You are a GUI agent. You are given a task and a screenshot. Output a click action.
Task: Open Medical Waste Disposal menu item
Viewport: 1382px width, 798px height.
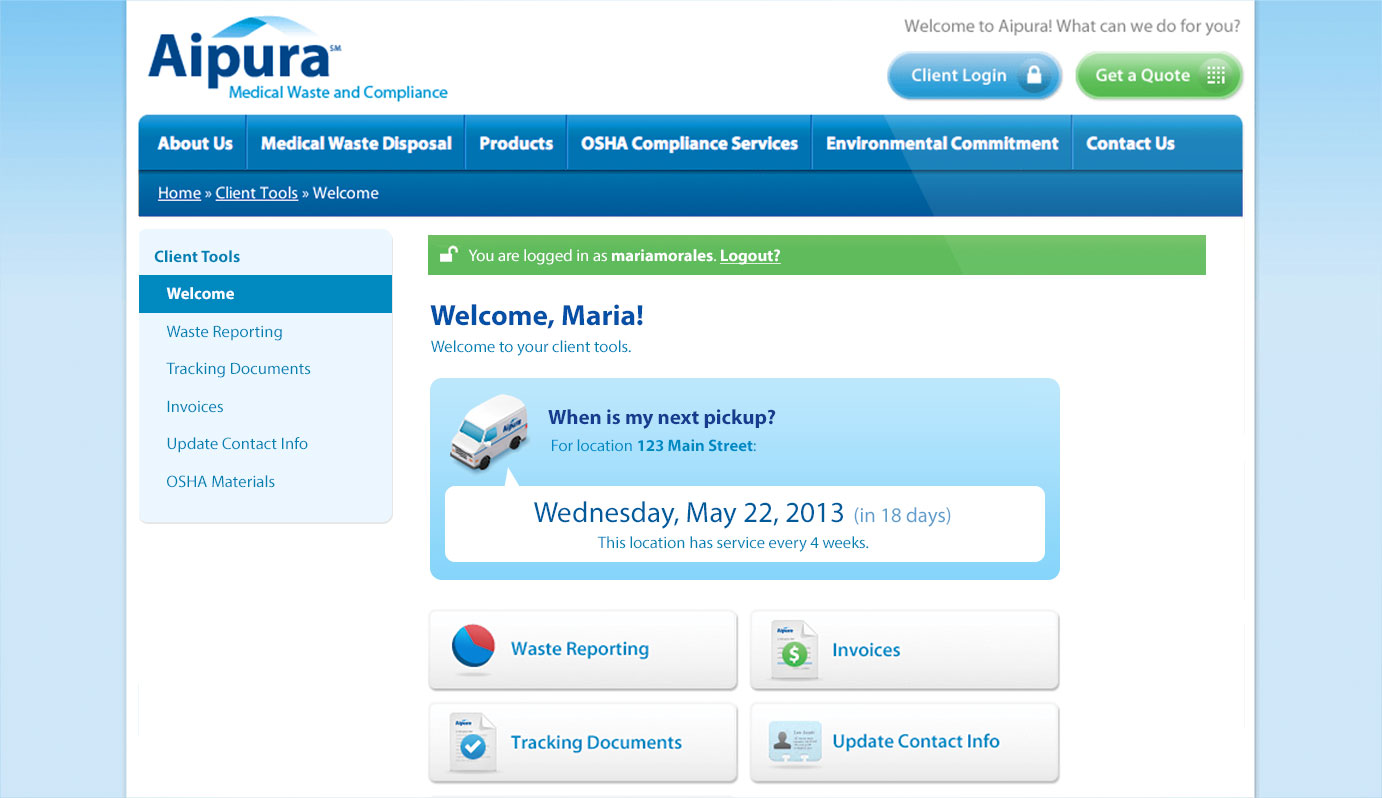tap(356, 143)
